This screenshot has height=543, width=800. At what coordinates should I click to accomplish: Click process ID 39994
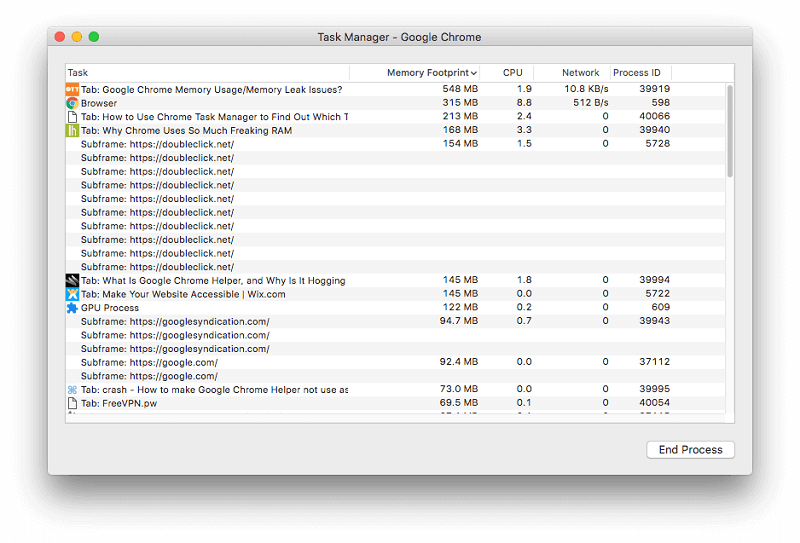click(655, 280)
